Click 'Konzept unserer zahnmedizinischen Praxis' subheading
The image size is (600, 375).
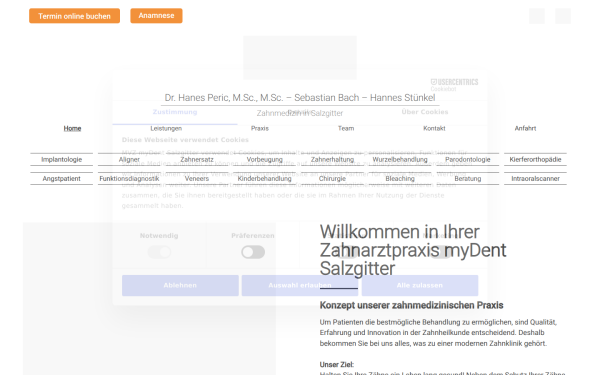pyautogui.click(x=411, y=305)
